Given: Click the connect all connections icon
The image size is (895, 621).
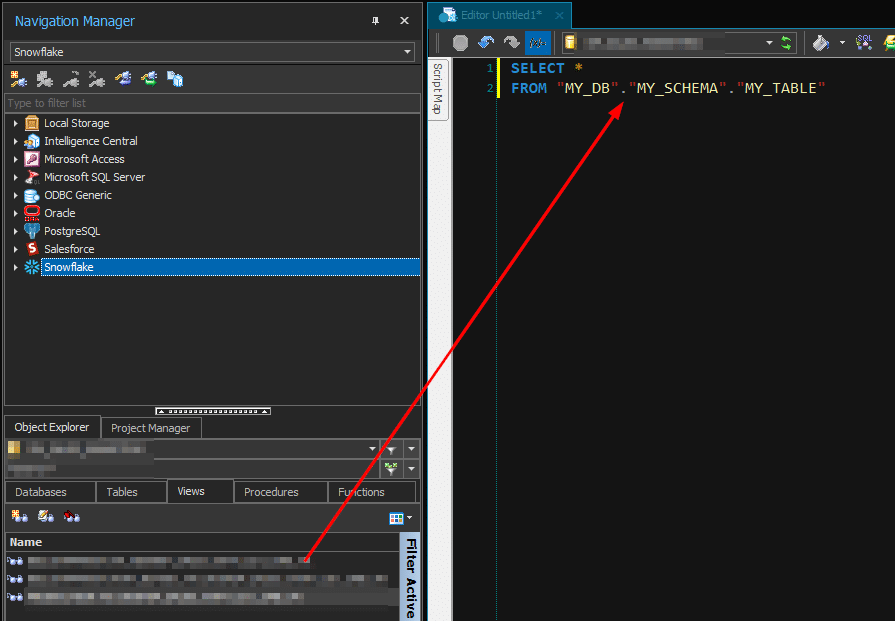Looking at the screenshot, I should [45, 79].
